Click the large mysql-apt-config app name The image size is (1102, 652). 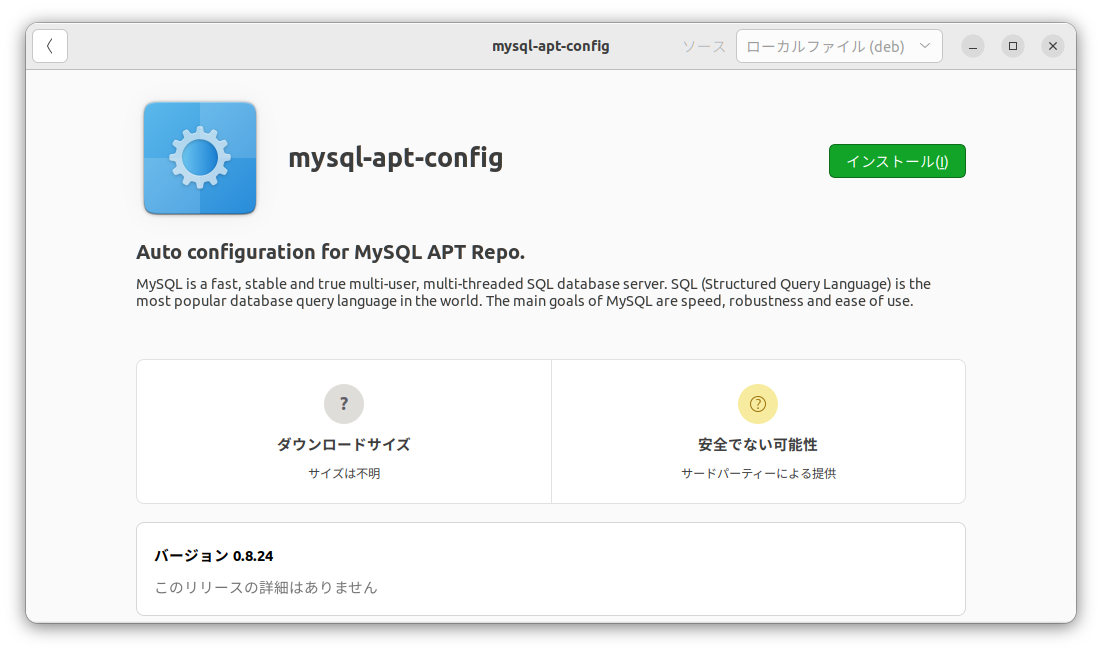point(396,158)
